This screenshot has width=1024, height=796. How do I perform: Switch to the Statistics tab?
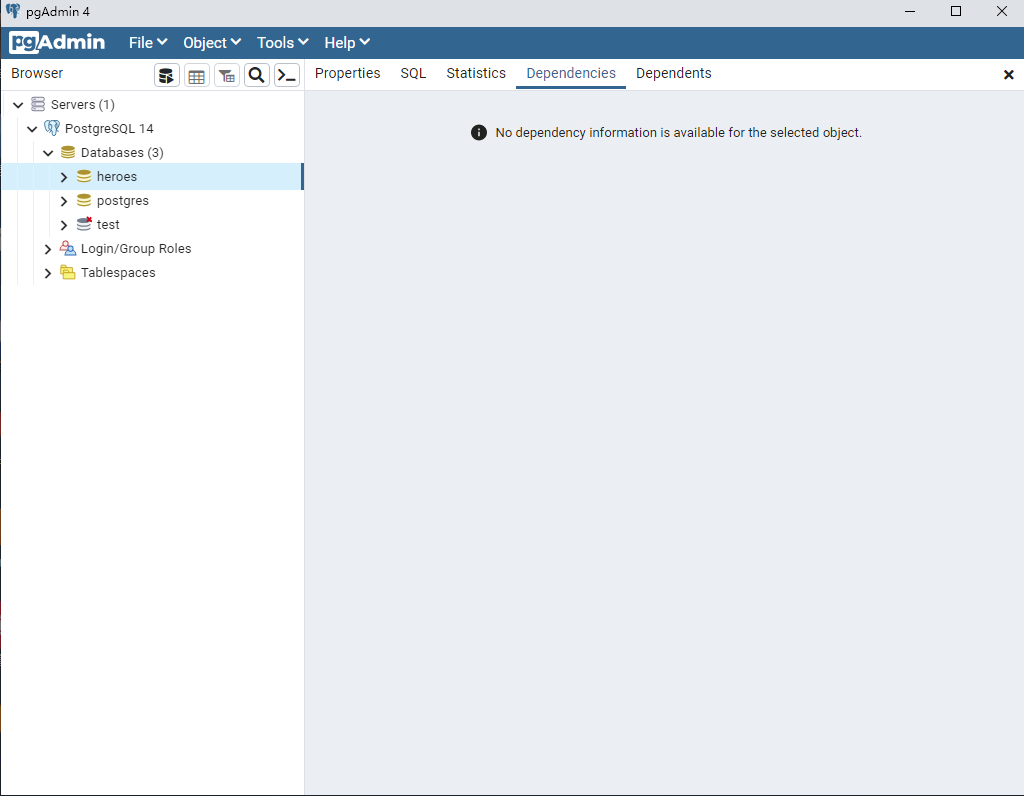[x=476, y=73]
